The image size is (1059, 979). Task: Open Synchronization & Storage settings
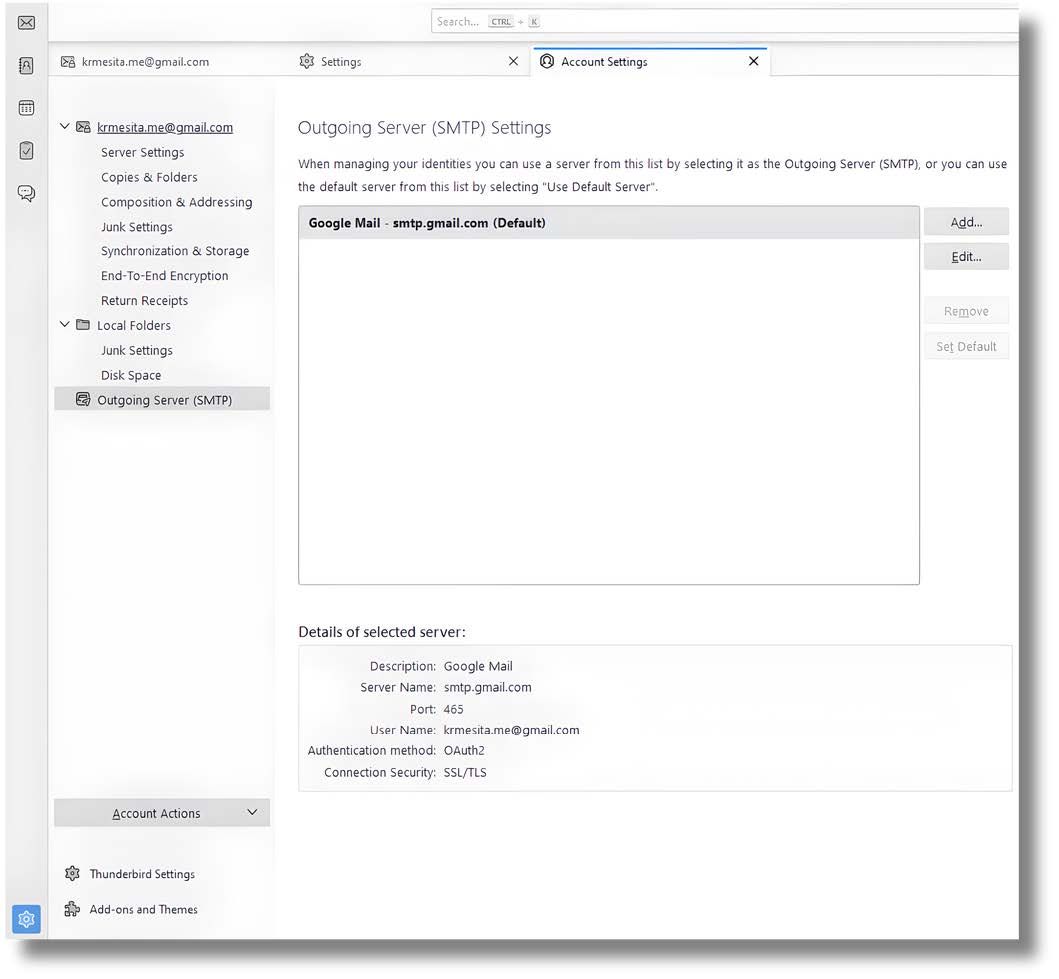pos(175,250)
